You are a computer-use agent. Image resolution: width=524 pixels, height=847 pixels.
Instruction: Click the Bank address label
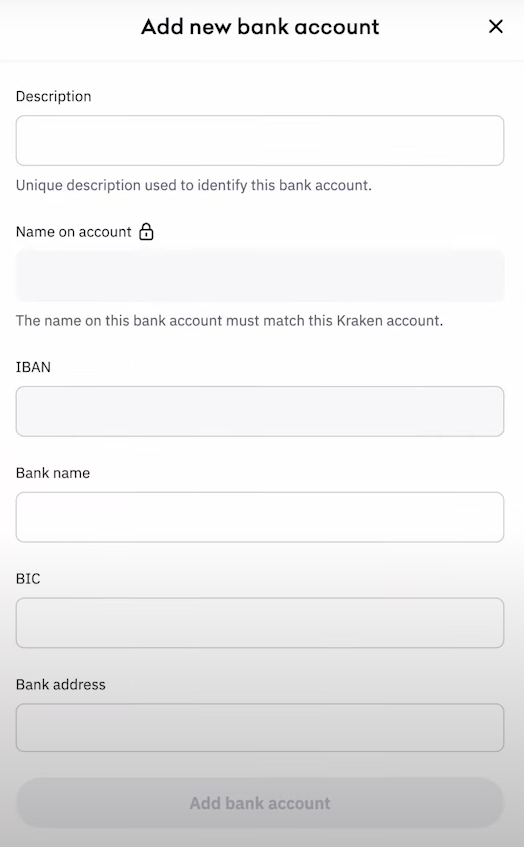click(x=61, y=684)
